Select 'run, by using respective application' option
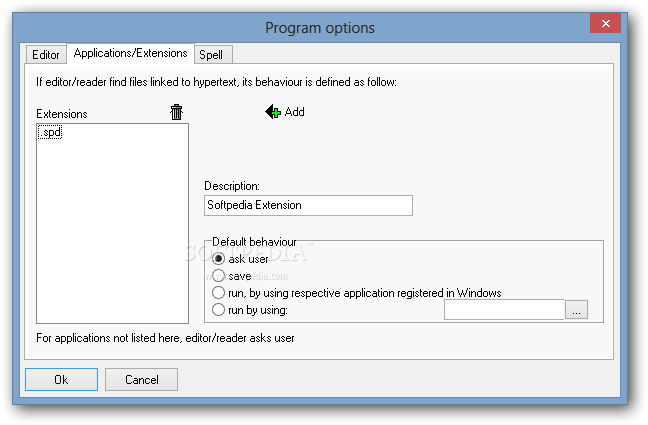Image resolution: width=648 pixels, height=425 pixels. click(218, 293)
